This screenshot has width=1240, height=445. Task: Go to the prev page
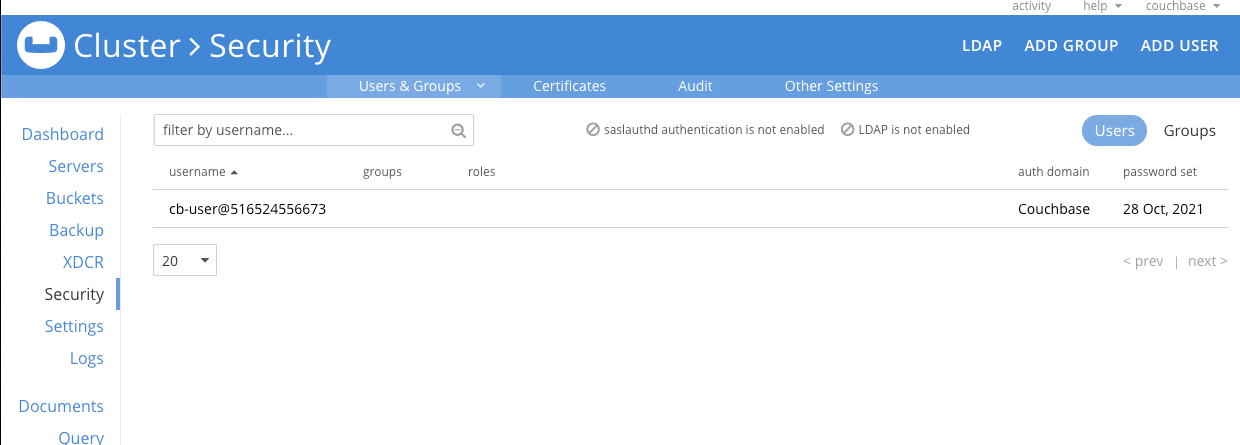[x=1143, y=261]
